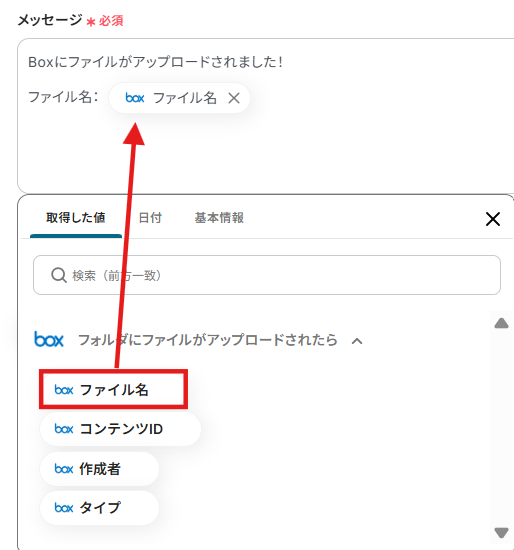This screenshot has height=550, width=514.
Task: Remove the ファイル名 chip with its X icon
Action: click(x=234, y=98)
